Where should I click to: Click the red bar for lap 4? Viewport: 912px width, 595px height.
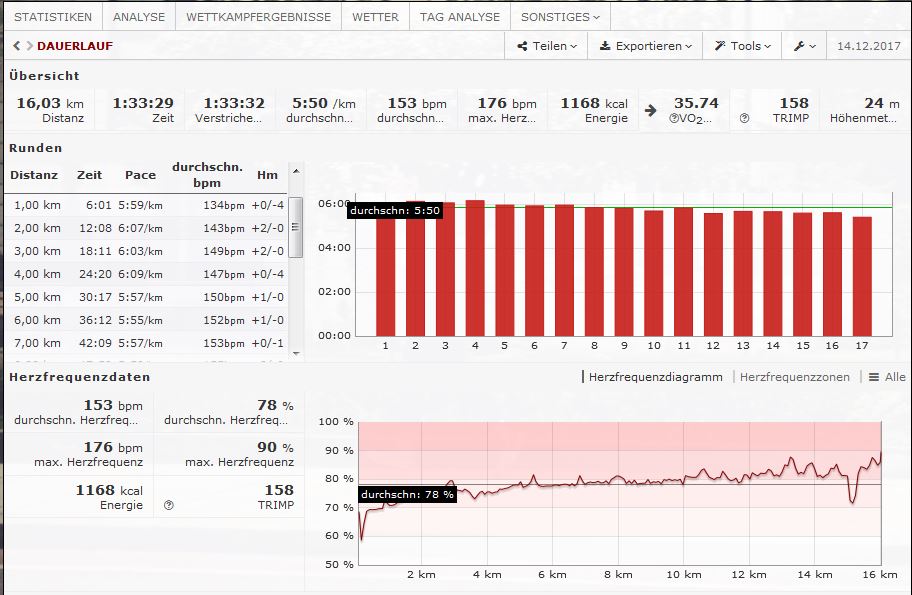[x=475, y=268]
